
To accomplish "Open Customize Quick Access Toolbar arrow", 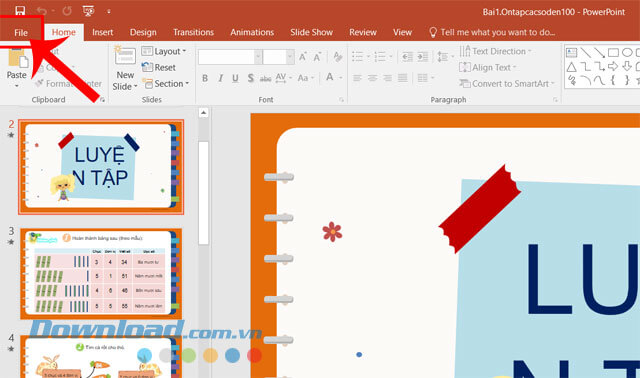I will point(109,11).
